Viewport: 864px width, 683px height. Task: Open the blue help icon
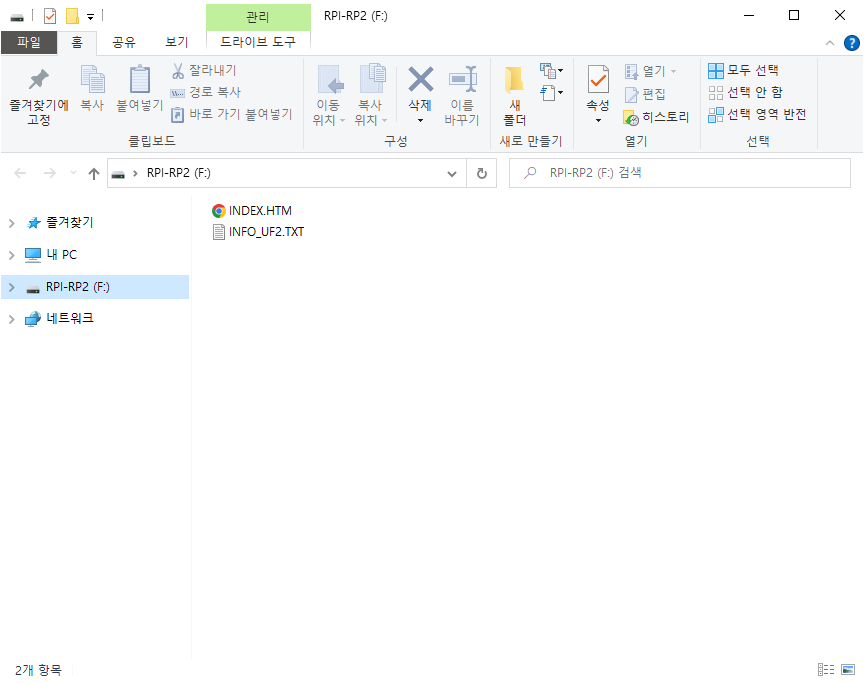851,43
